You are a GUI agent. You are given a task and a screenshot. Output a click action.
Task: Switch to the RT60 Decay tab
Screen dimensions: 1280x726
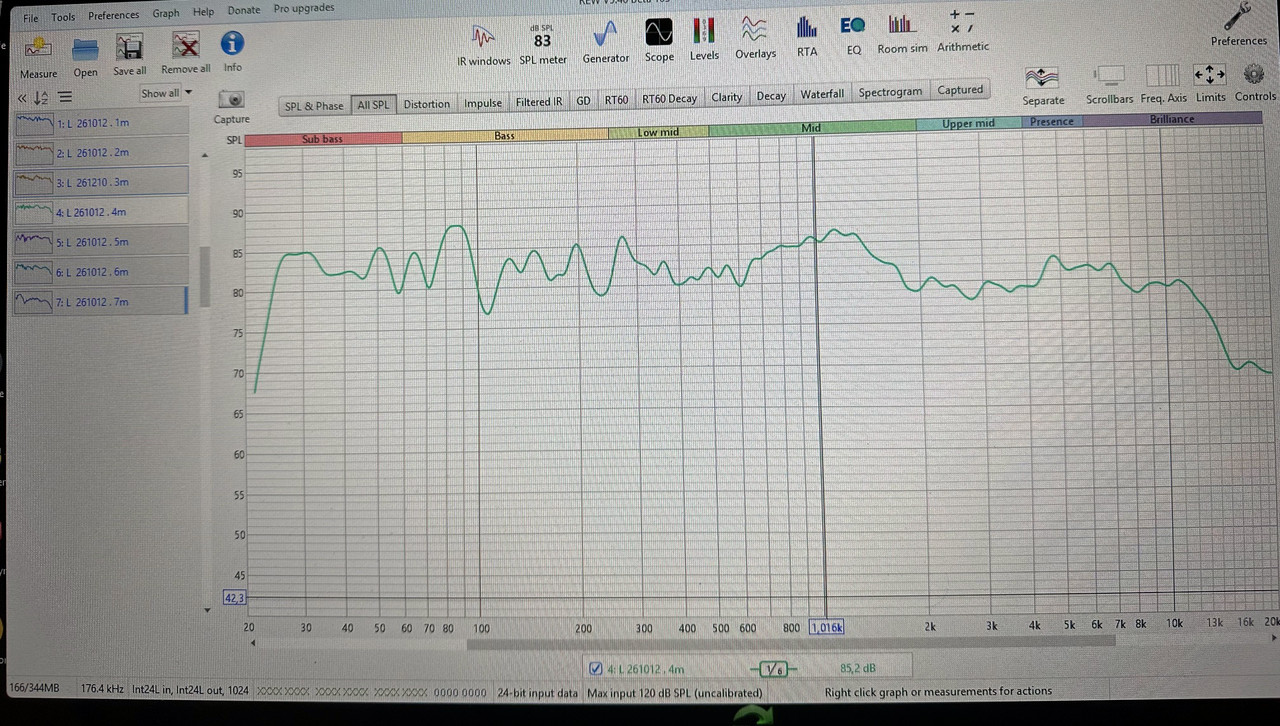click(x=669, y=99)
